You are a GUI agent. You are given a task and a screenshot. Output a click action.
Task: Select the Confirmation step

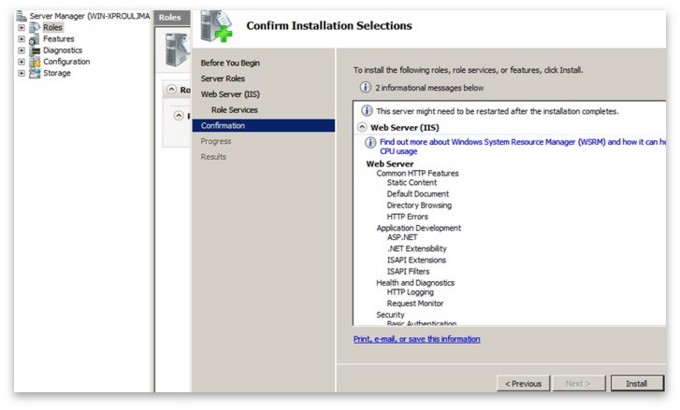(264, 125)
